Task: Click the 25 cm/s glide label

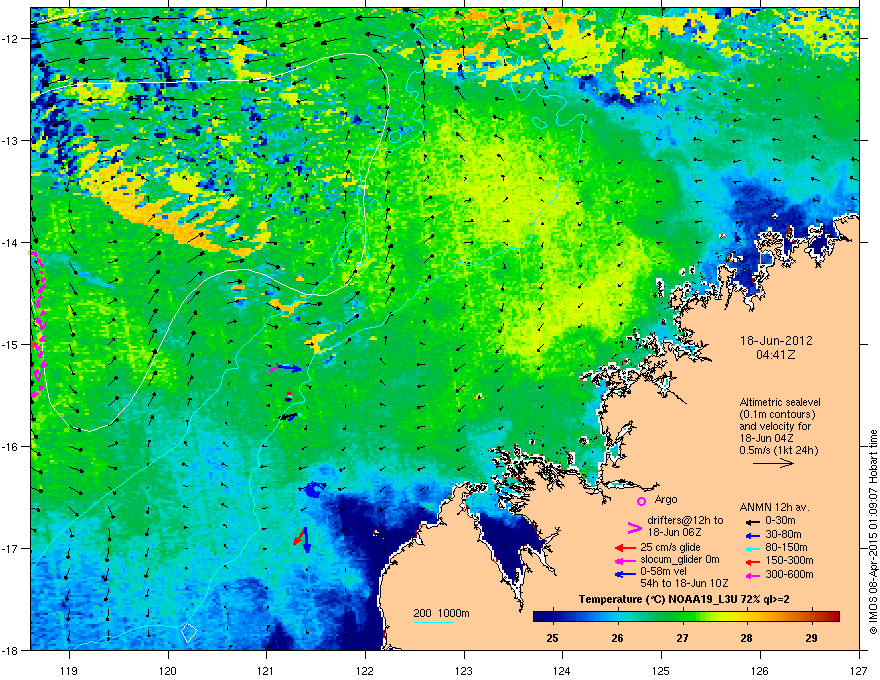Action: [x=670, y=547]
